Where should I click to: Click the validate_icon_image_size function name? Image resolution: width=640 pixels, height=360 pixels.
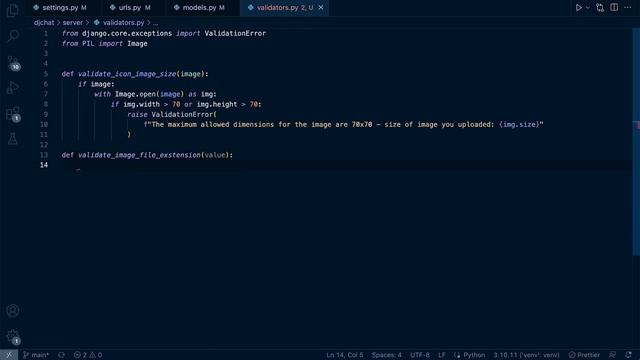click(127, 74)
